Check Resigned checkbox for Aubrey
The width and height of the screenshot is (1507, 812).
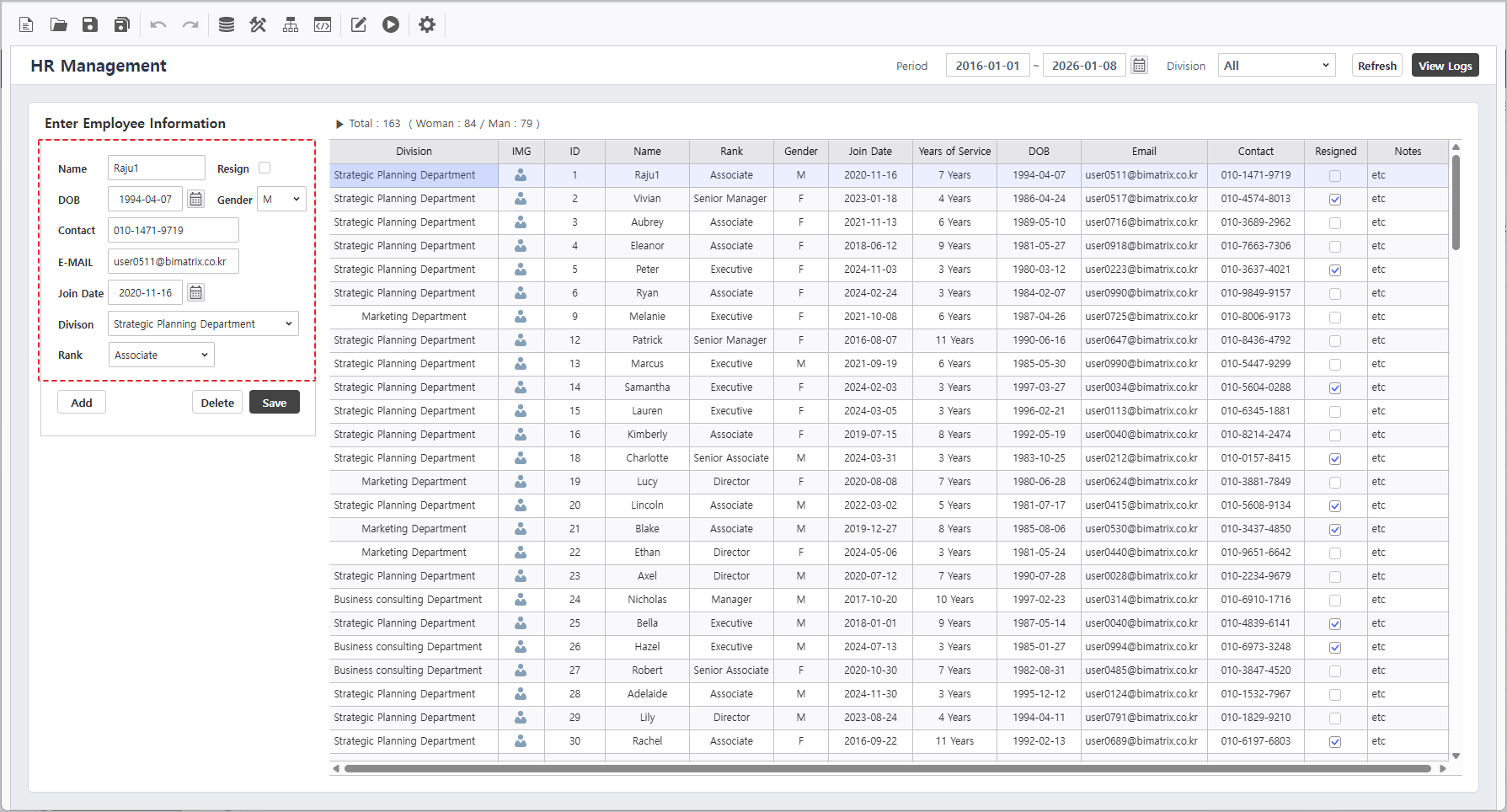(x=1335, y=223)
